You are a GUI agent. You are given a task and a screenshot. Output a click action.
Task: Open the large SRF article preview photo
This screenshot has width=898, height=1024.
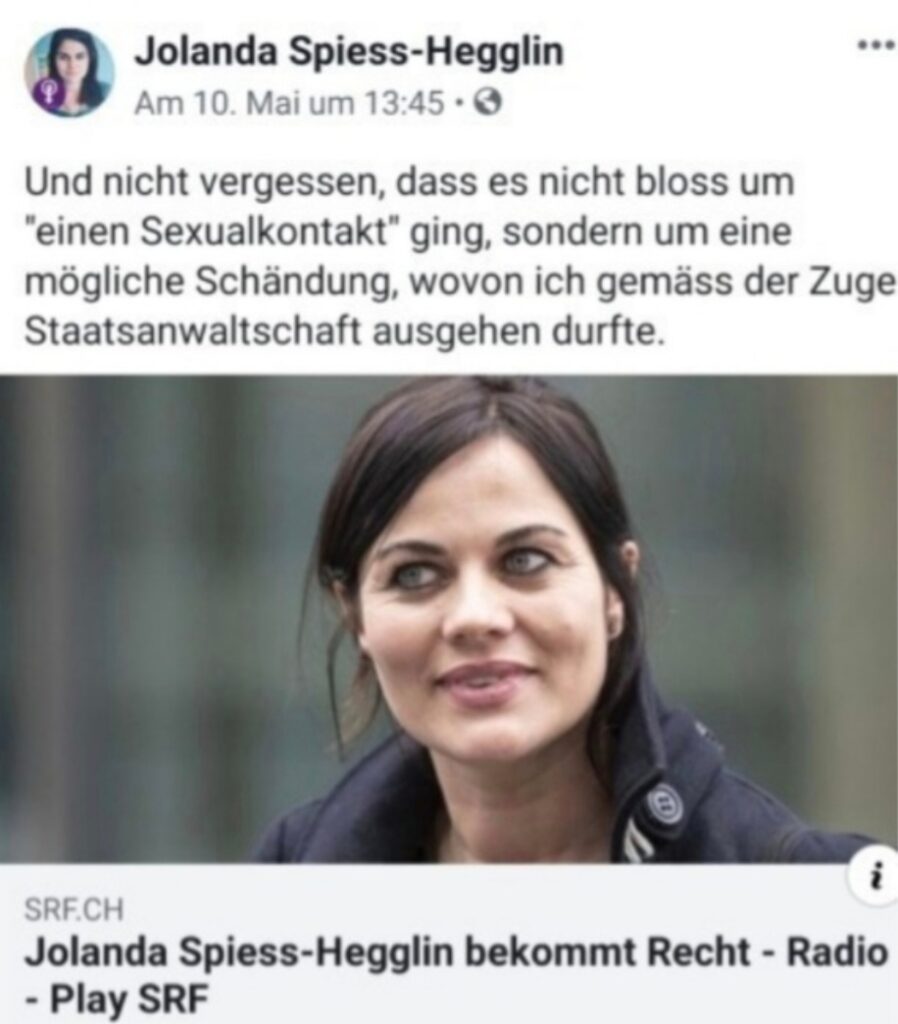click(x=449, y=619)
